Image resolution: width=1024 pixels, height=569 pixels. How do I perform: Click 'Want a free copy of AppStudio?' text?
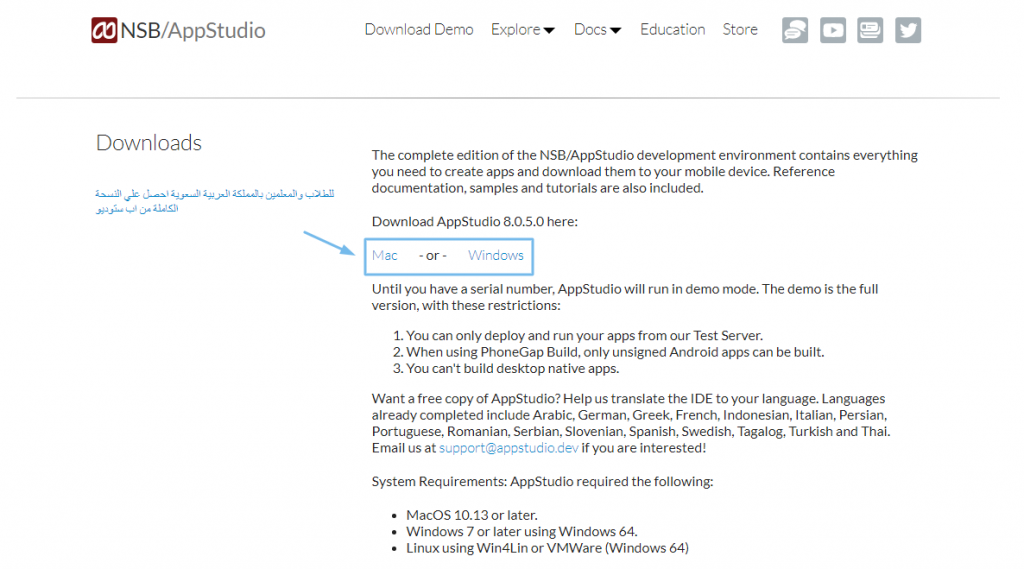[x=466, y=398]
